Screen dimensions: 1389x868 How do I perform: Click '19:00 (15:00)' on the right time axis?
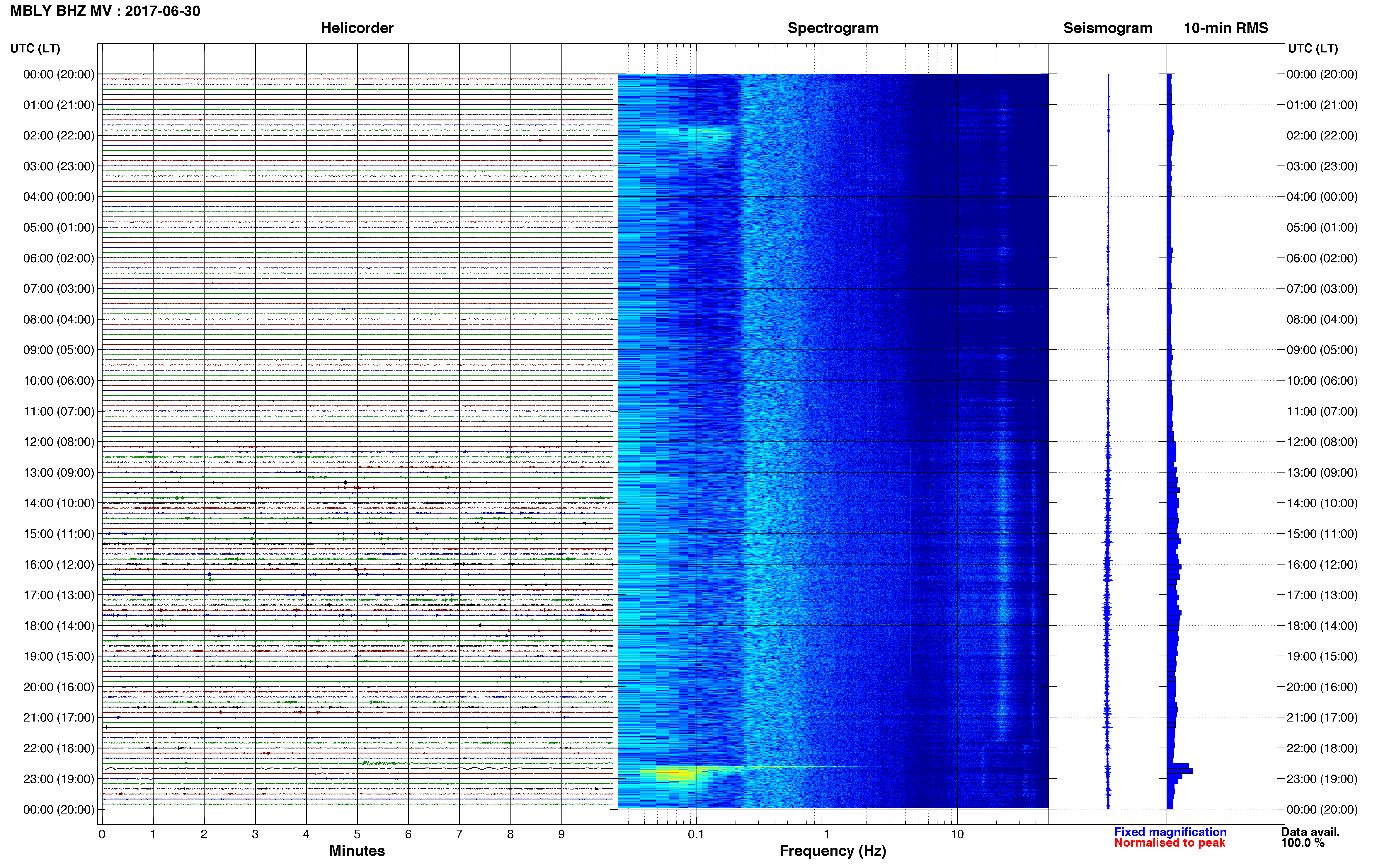click(1322, 656)
